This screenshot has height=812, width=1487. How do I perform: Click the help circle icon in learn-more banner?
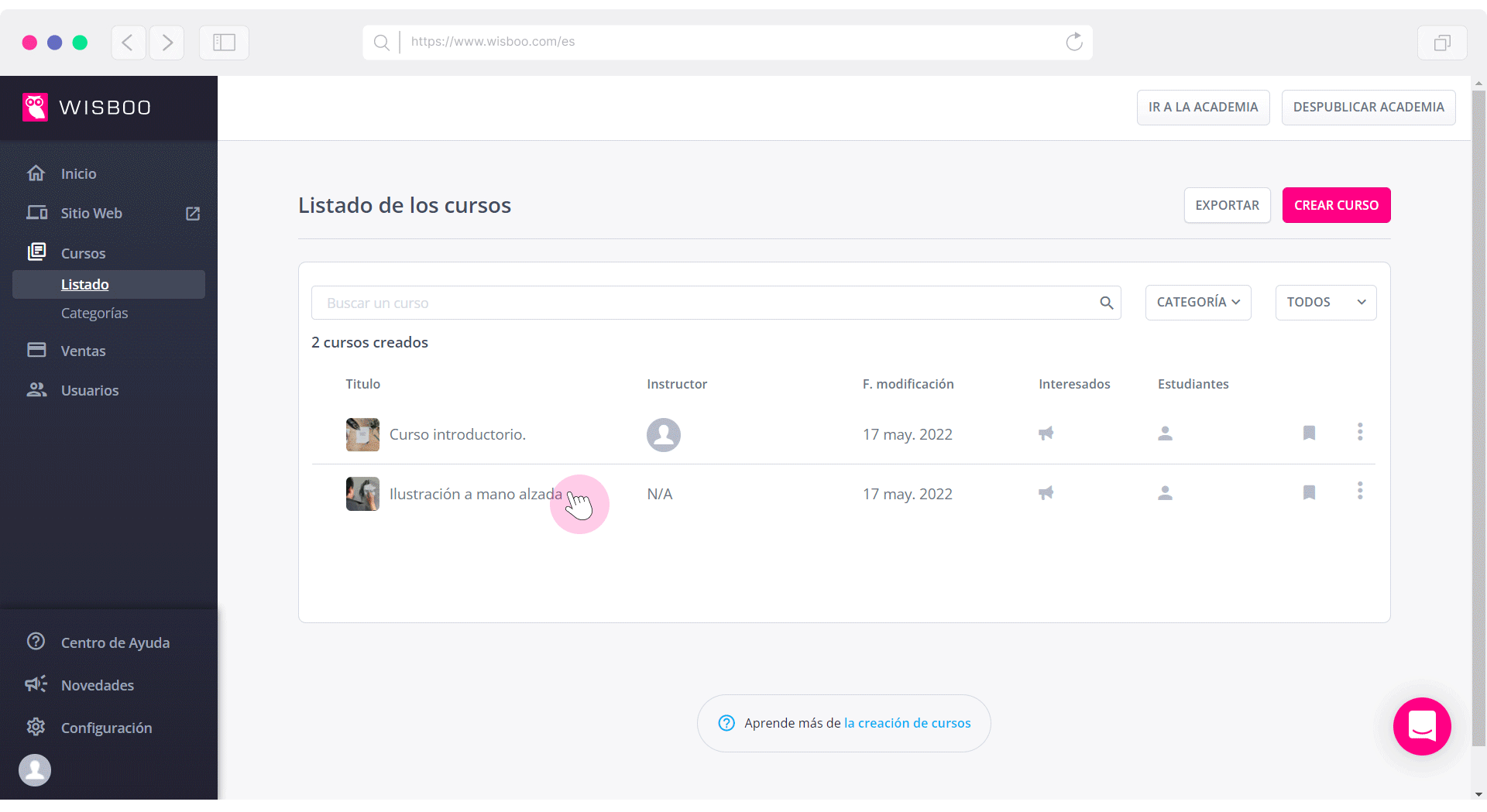726,723
